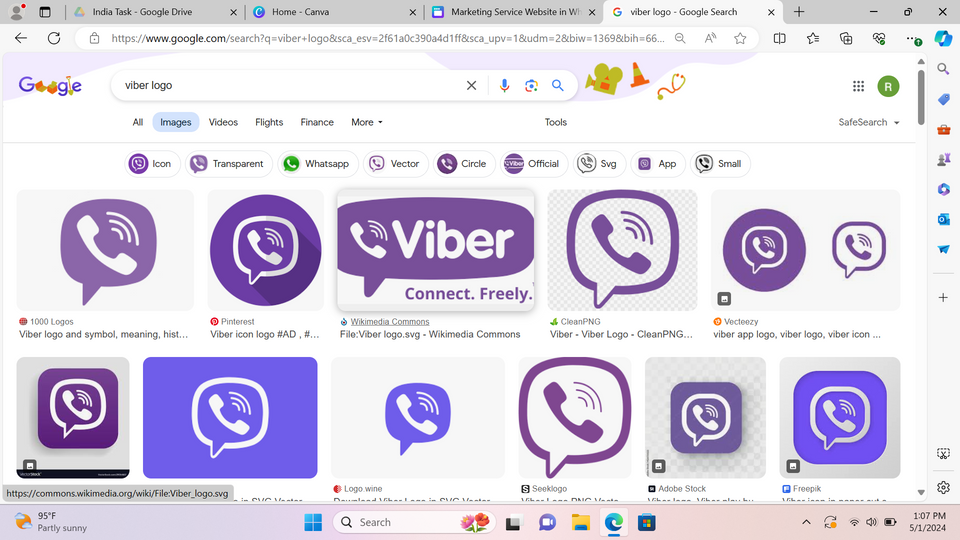This screenshot has height=540, width=960.
Task: Filter images by the Vector chip
Action: click(x=396, y=163)
